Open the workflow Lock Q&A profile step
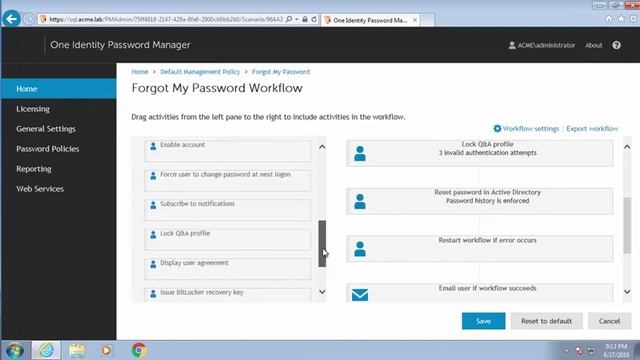This screenshot has width=640, height=360. point(480,153)
